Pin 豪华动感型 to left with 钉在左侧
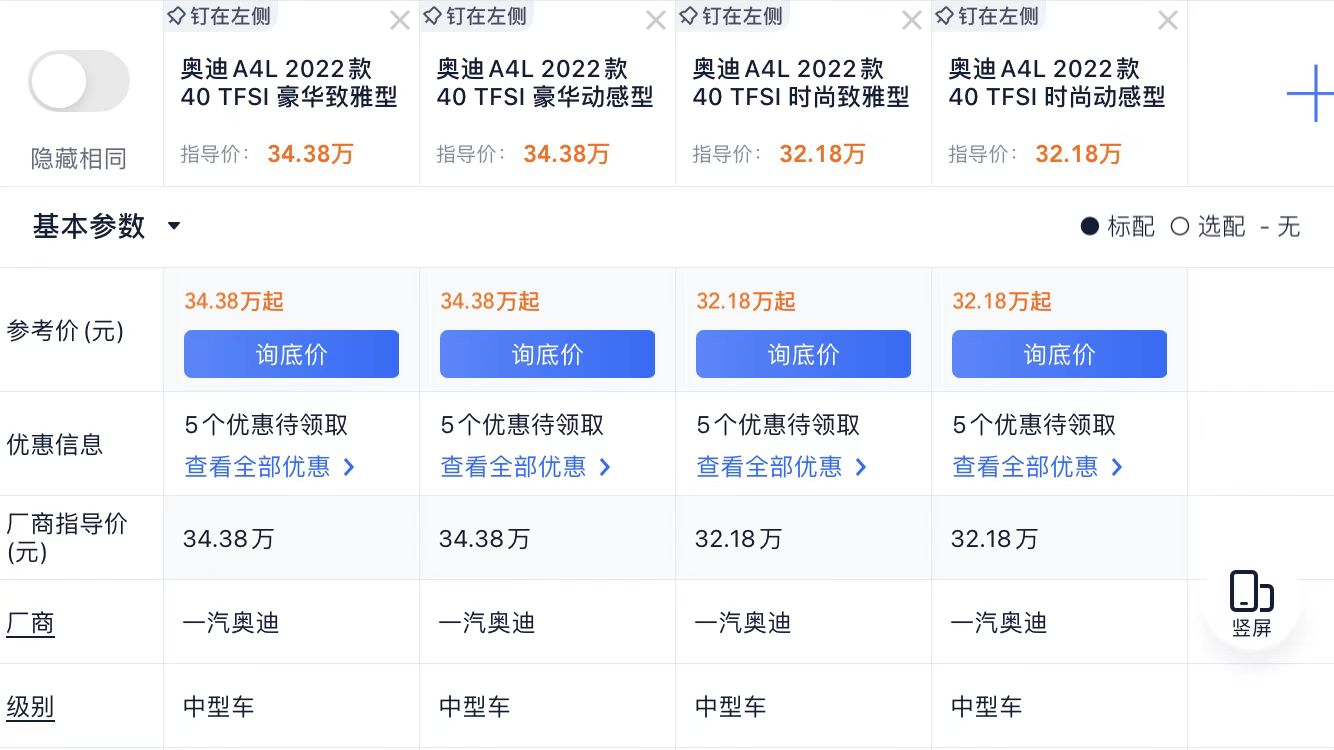1334x750 pixels. pyautogui.click(x=476, y=16)
